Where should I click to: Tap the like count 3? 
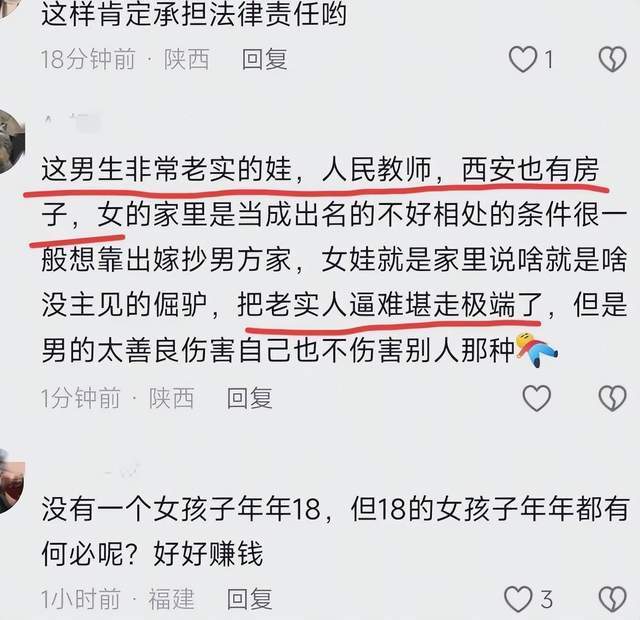point(547,599)
